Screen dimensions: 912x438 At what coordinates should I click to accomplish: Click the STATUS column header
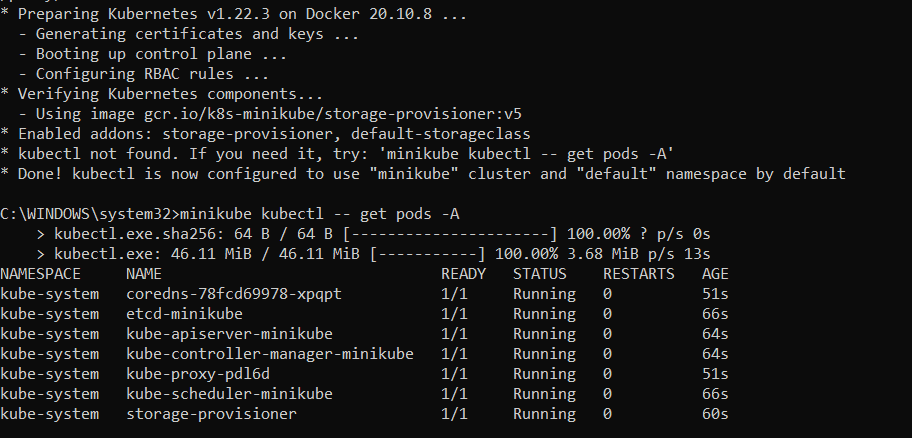tap(540, 274)
